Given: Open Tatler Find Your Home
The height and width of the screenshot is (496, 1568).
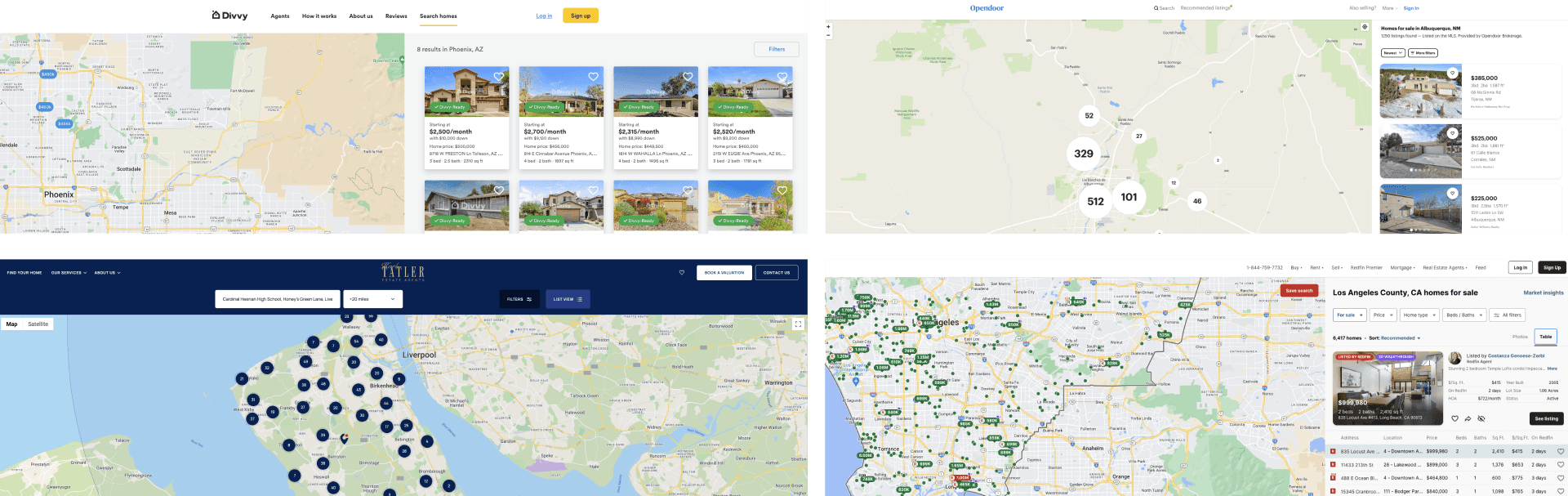Looking at the screenshot, I should pyautogui.click(x=24, y=273).
